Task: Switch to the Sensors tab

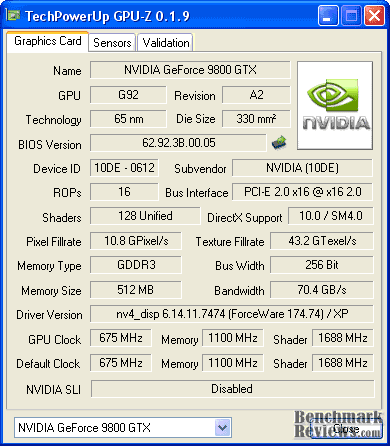Action: click(112, 43)
